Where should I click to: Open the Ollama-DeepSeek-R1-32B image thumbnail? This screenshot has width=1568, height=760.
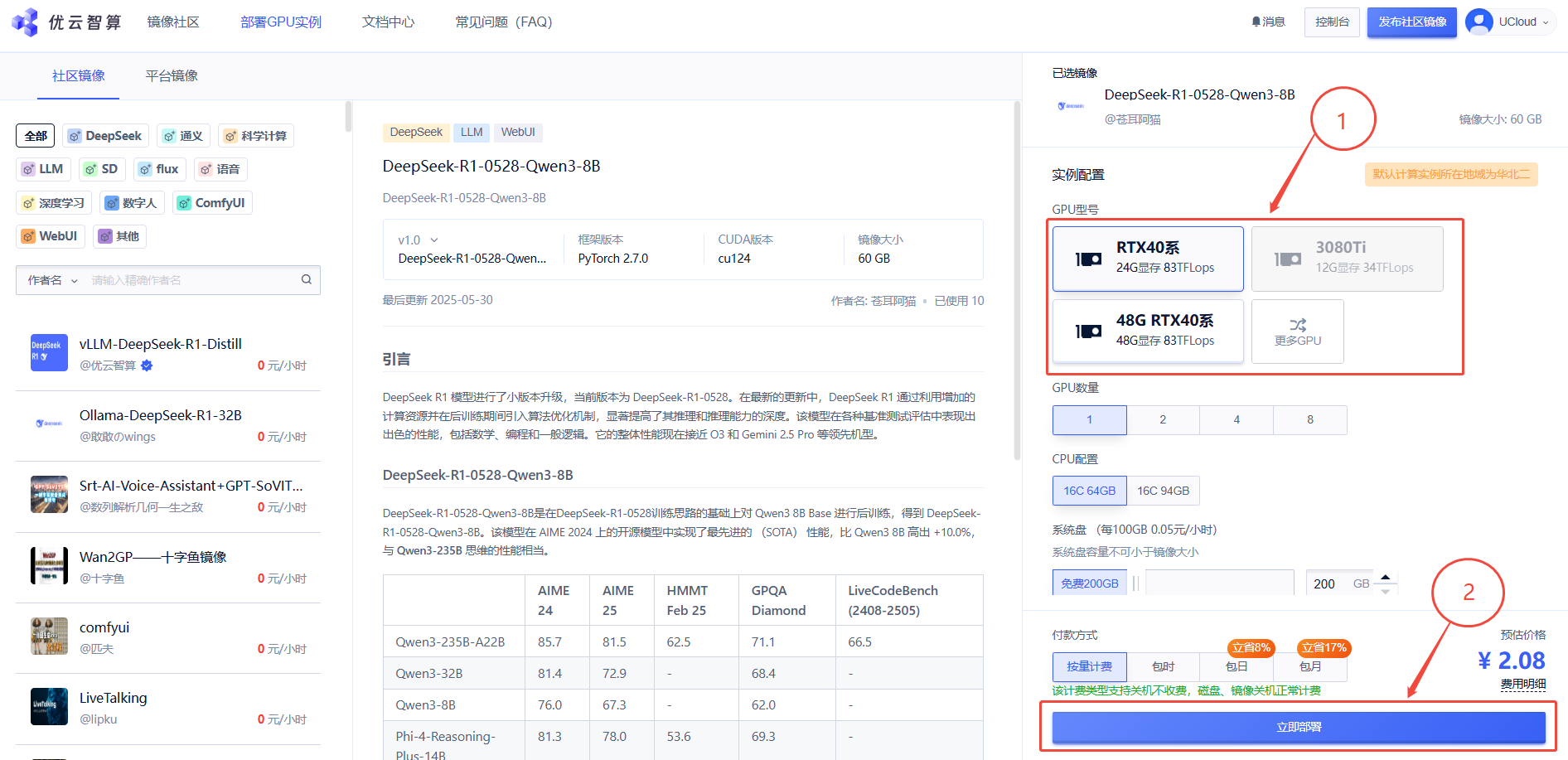[49, 424]
